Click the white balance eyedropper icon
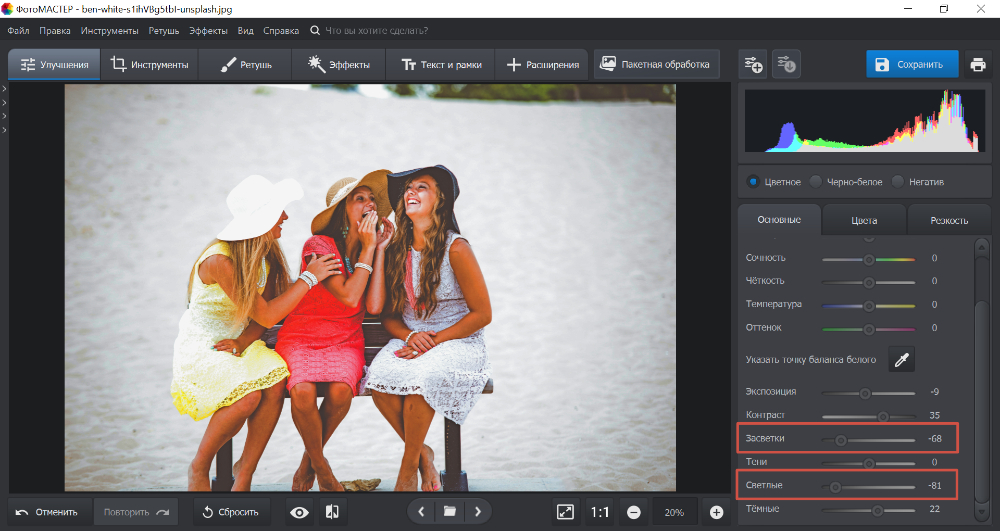Image resolution: width=1000 pixels, height=531 pixels. (902, 360)
